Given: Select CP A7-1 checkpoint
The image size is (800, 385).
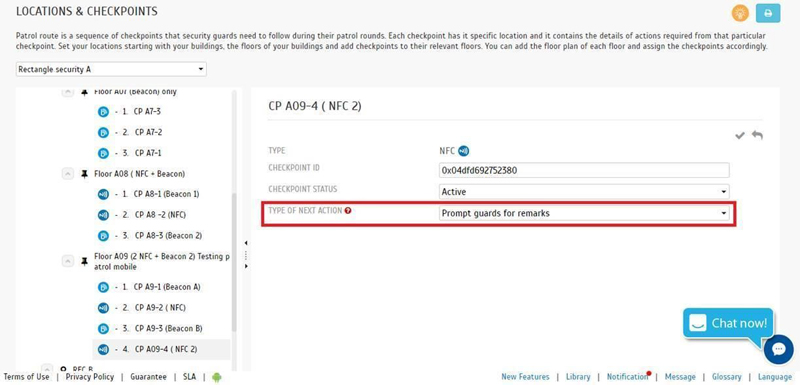Looking at the screenshot, I should (x=148, y=153).
